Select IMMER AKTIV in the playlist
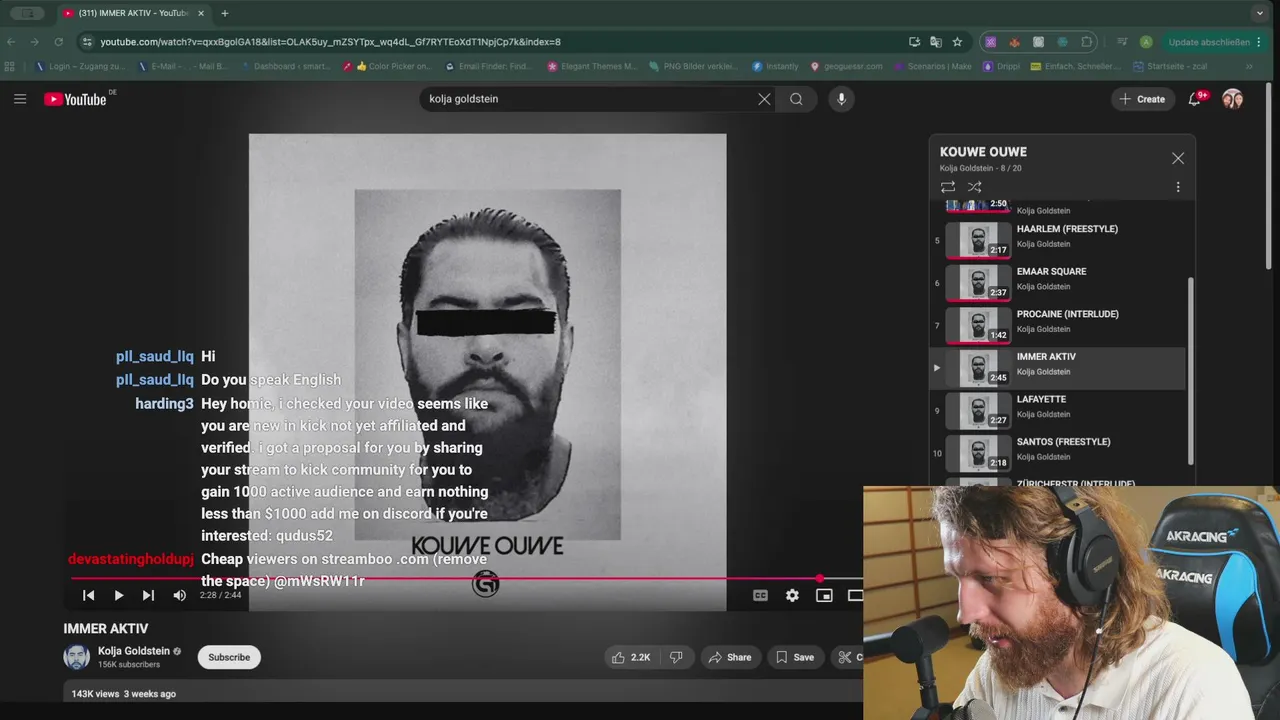Screen dimensions: 1280x720 [1059, 368]
